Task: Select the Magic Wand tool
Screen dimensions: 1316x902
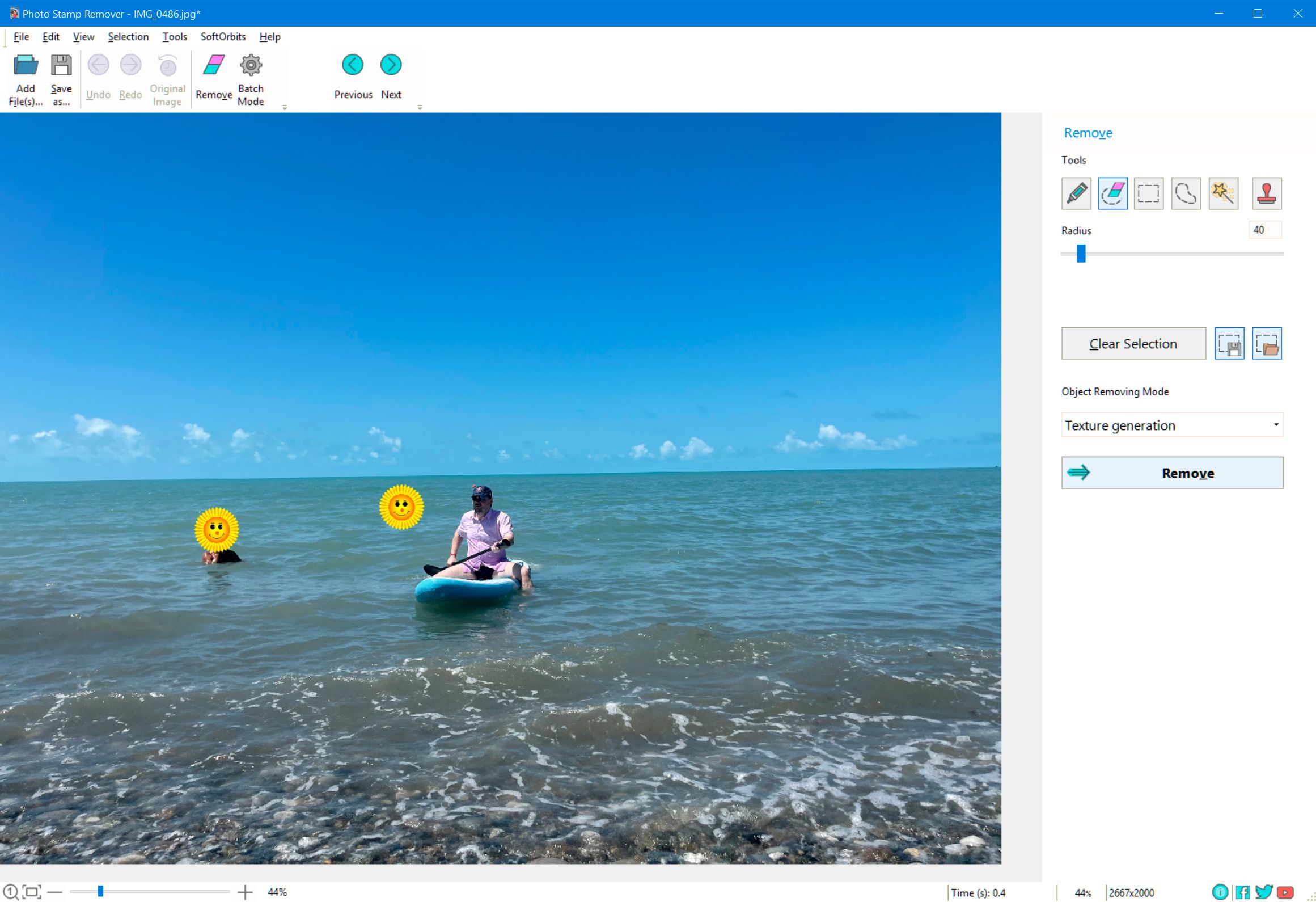Action: click(1223, 193)
